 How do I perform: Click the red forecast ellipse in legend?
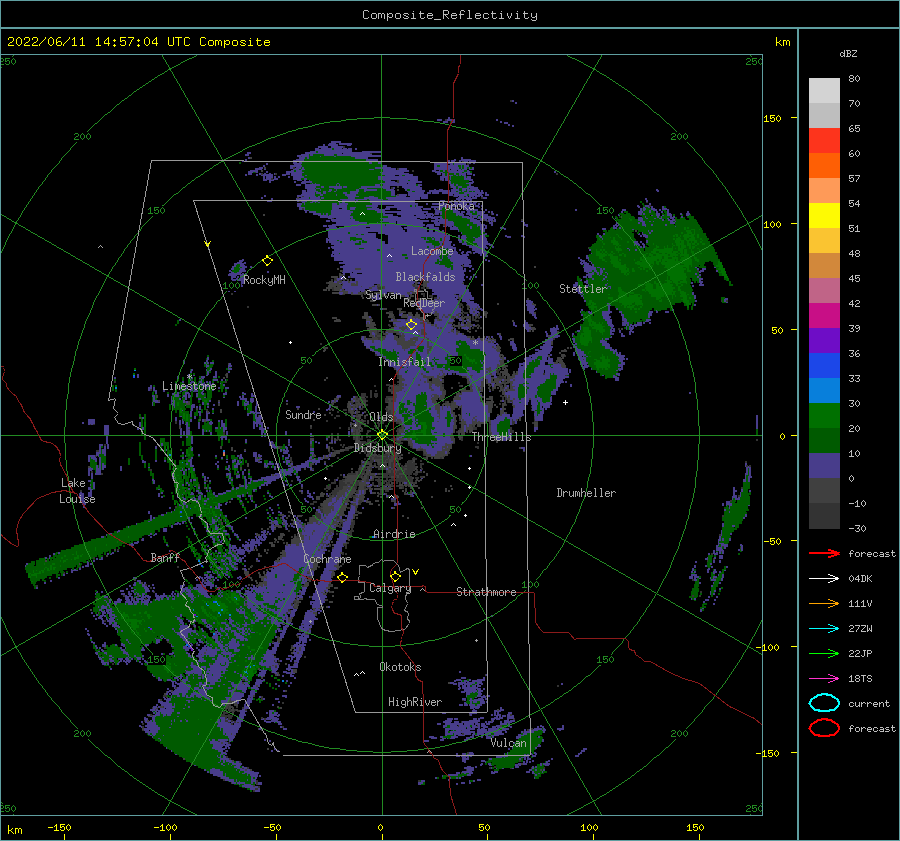(x=824, y=728)
